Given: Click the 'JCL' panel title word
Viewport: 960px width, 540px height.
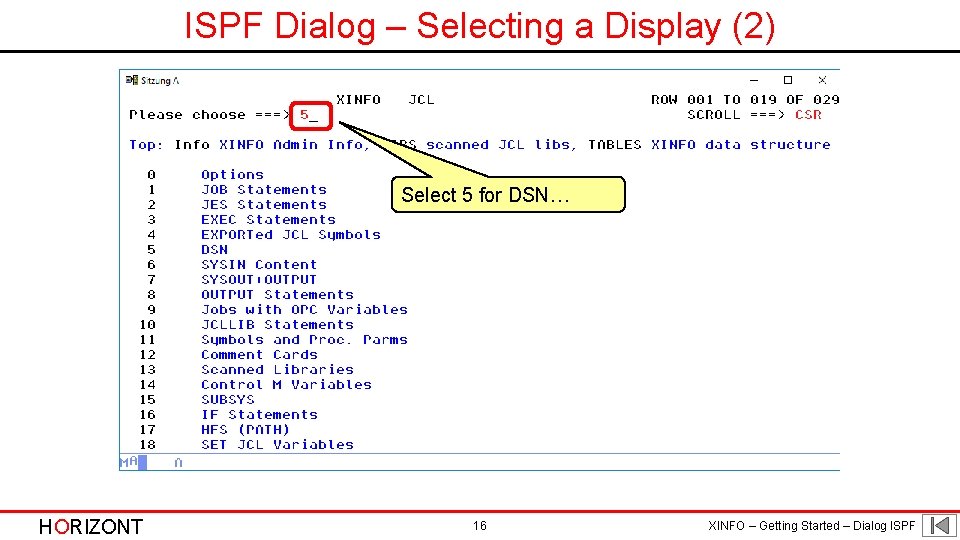Looking at the screenshot, I should pos(421,100).
